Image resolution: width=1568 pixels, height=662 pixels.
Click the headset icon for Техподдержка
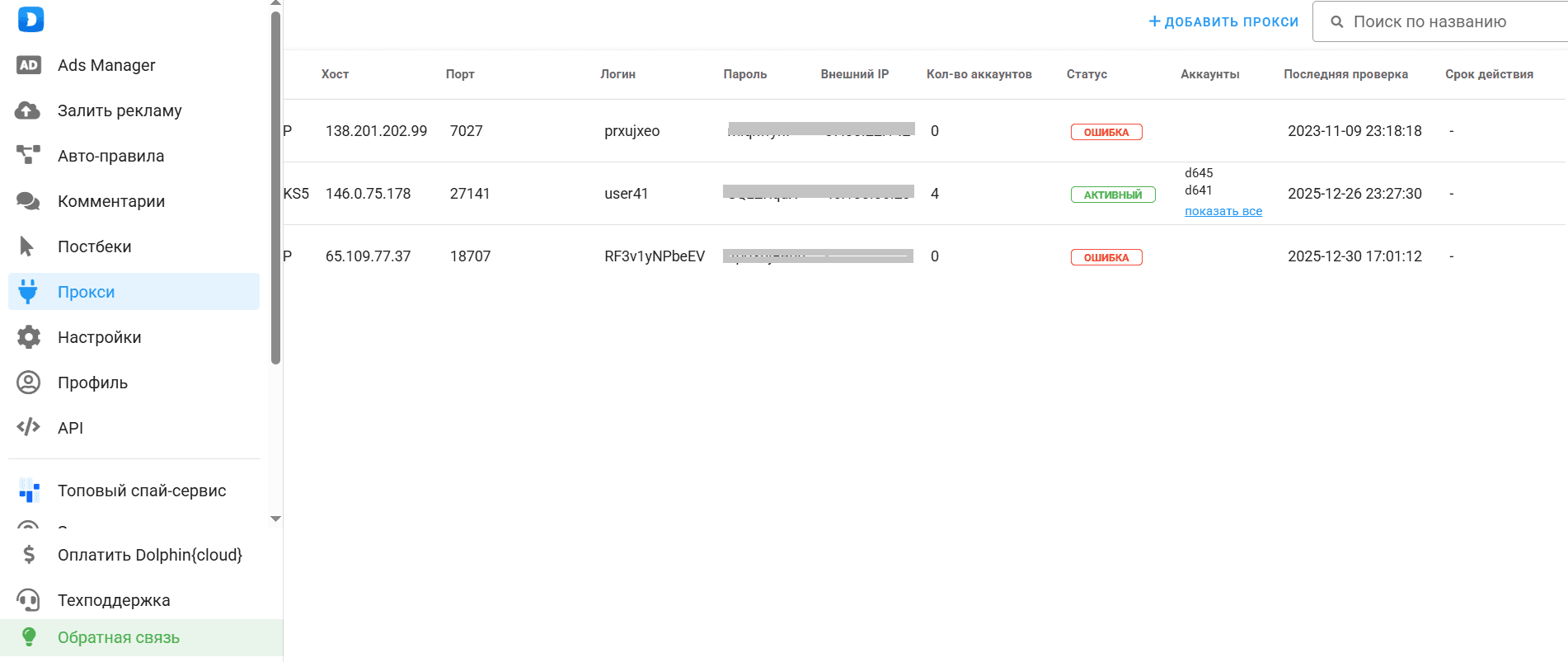pos(29,600)
